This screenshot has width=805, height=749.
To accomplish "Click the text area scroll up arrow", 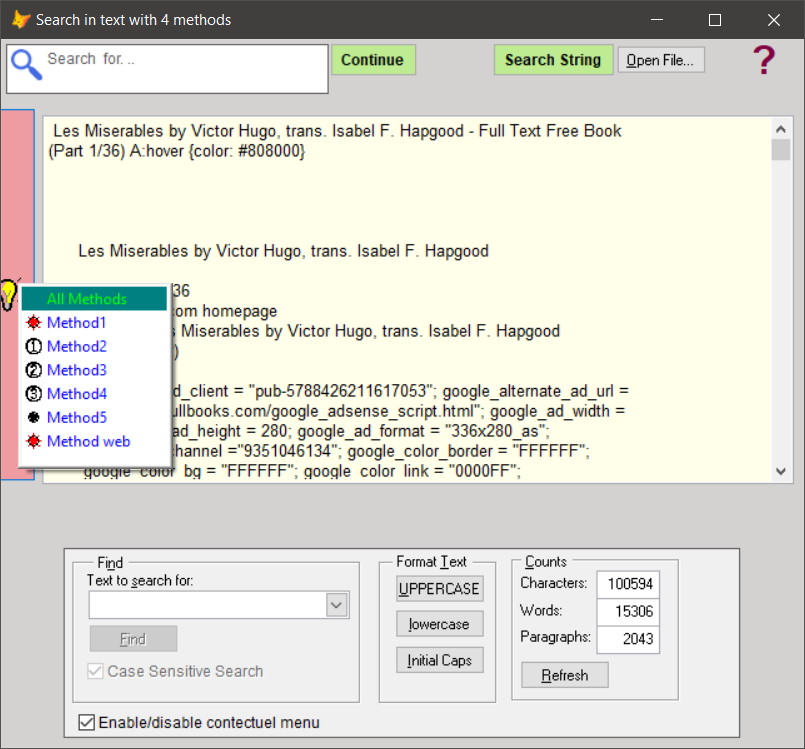I will tap(781, 129).
